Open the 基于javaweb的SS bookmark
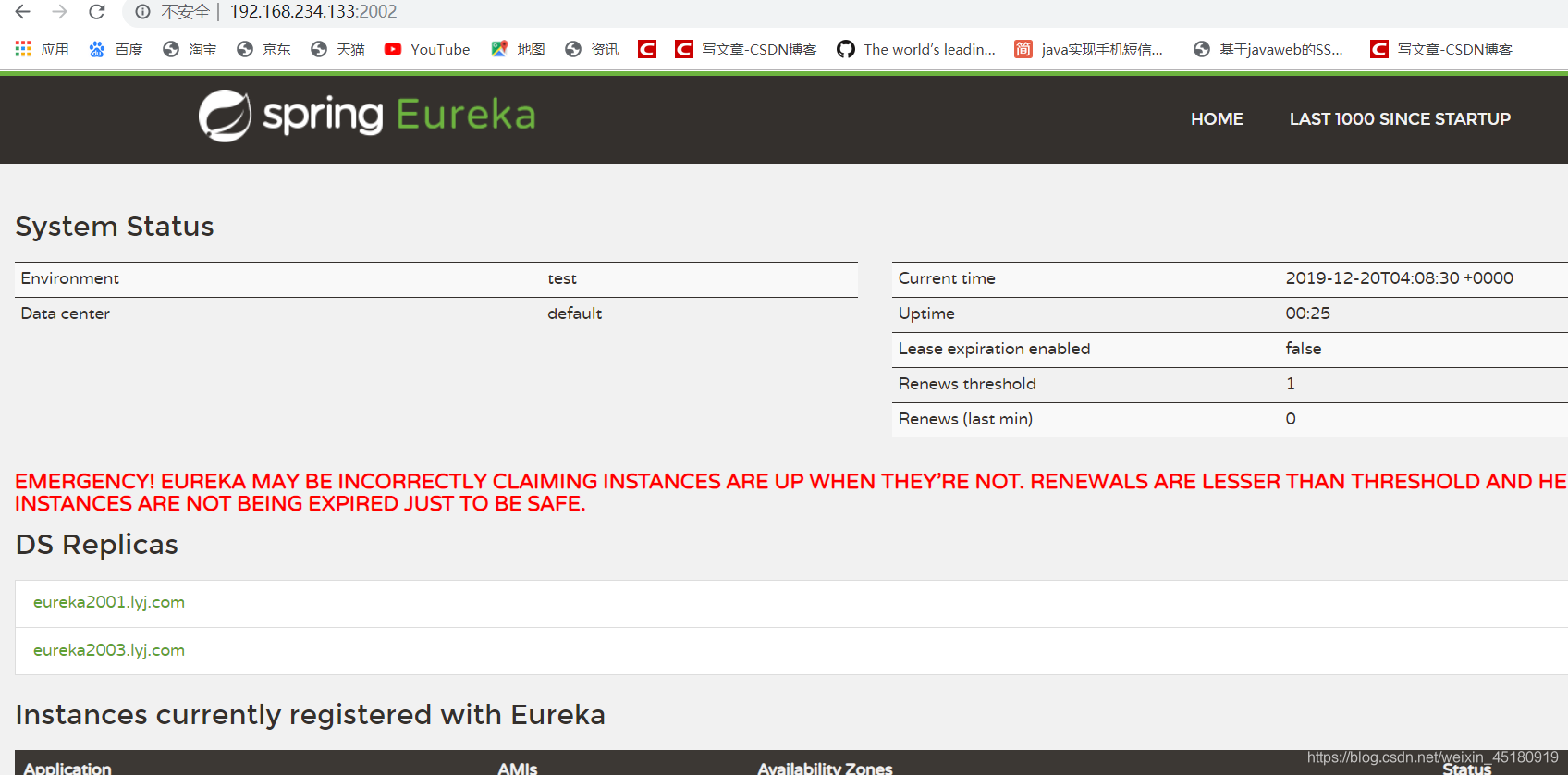This screenshot has height=775, width=1568. (x=1268, y=49)
